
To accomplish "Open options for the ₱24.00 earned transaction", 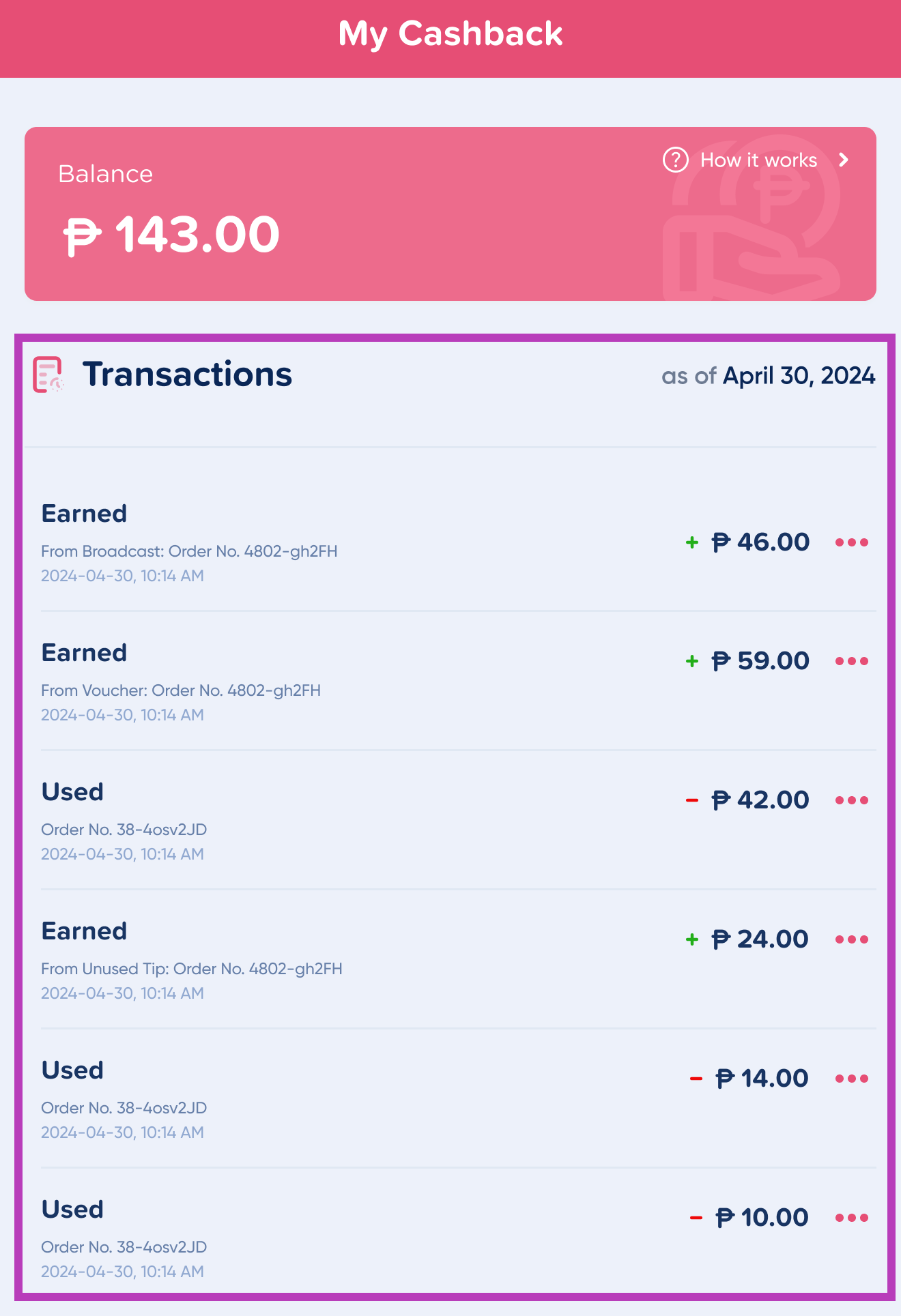I will click(852, 939).
